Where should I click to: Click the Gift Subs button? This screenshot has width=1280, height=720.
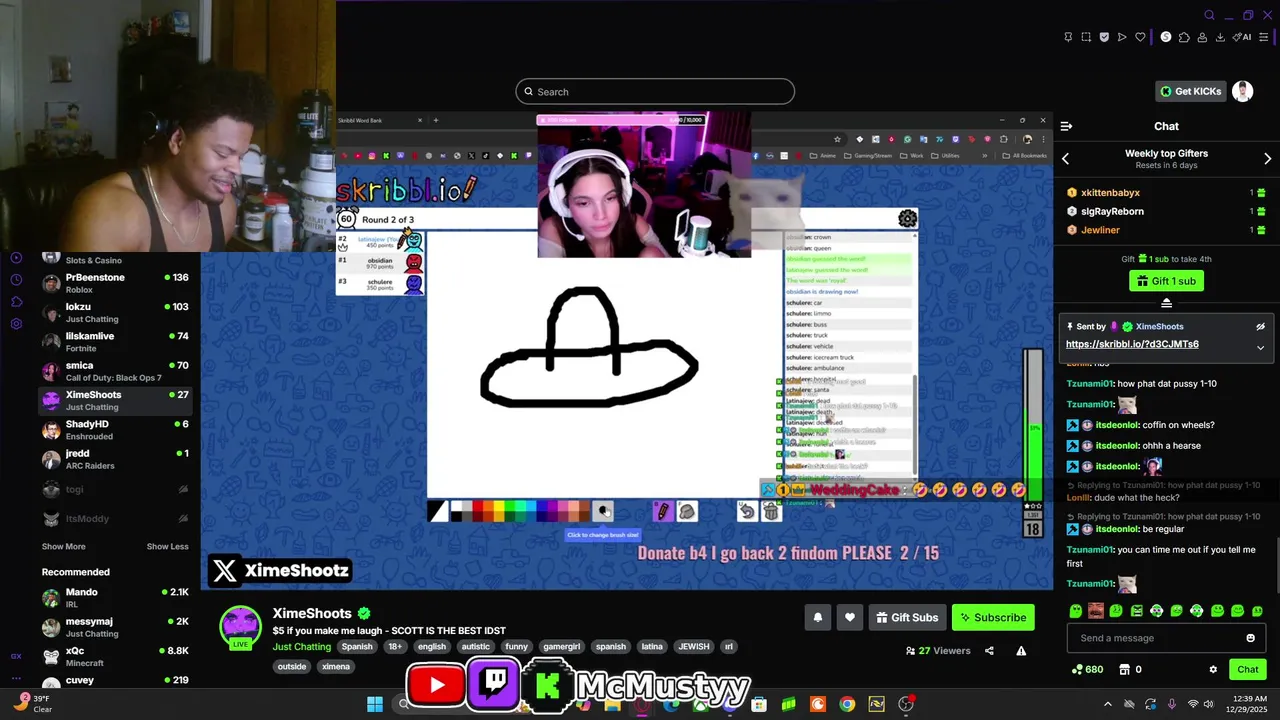(x=907, y=617)
